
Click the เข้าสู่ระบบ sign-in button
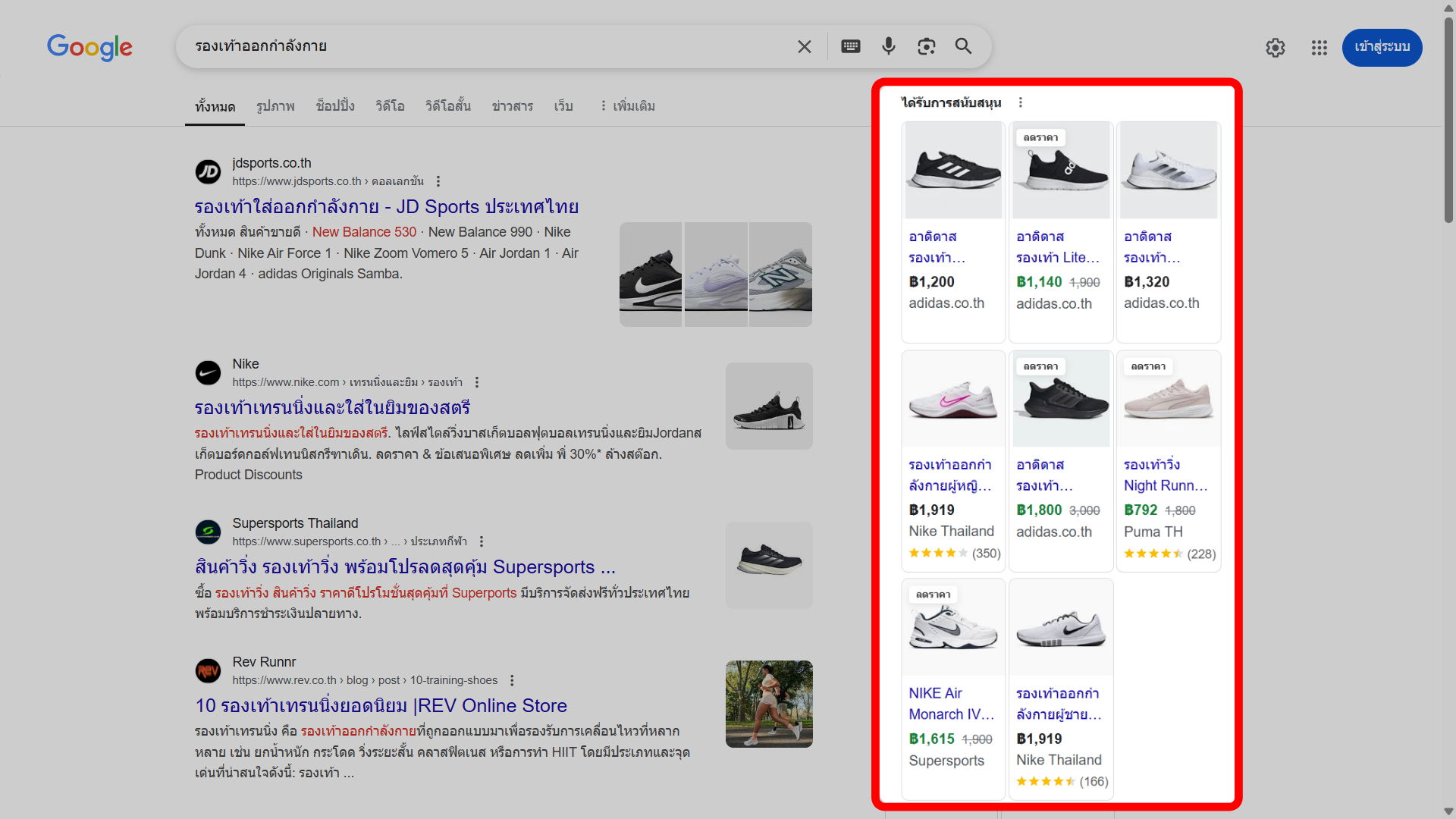point(1382,48)
